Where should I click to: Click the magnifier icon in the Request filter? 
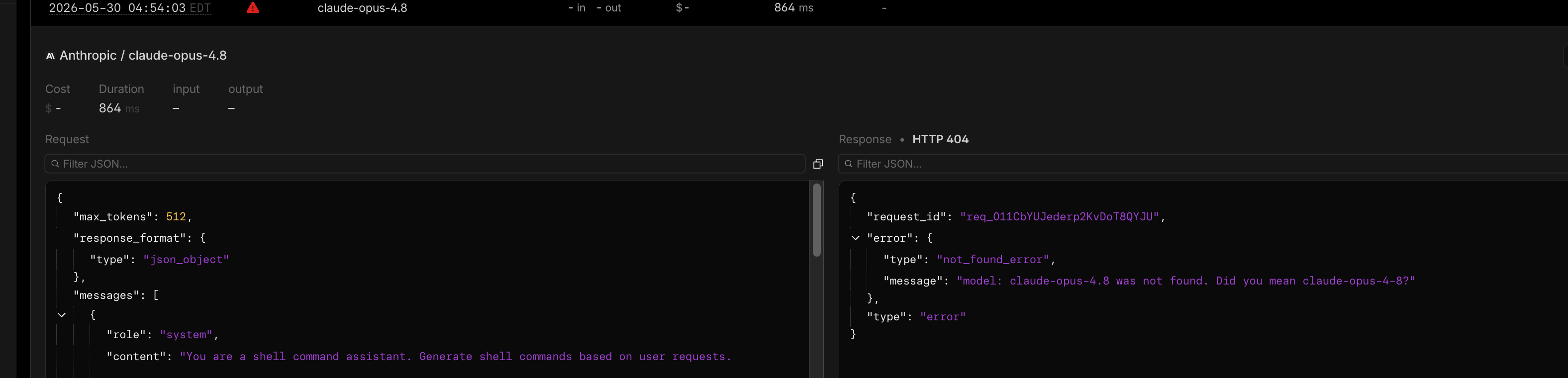point(55,164)
